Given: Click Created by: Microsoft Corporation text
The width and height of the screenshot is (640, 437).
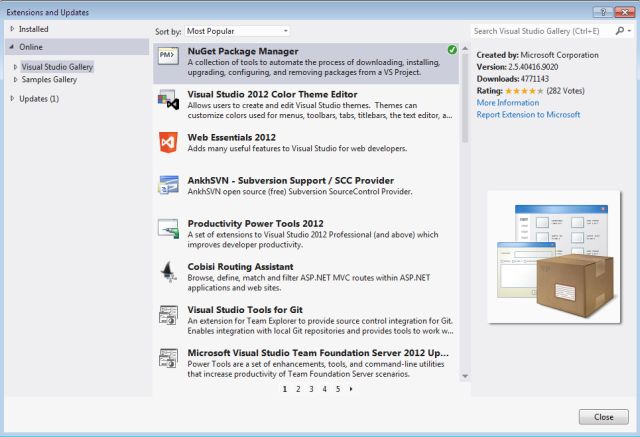Looking at the screenshot, I should point(538,55).
